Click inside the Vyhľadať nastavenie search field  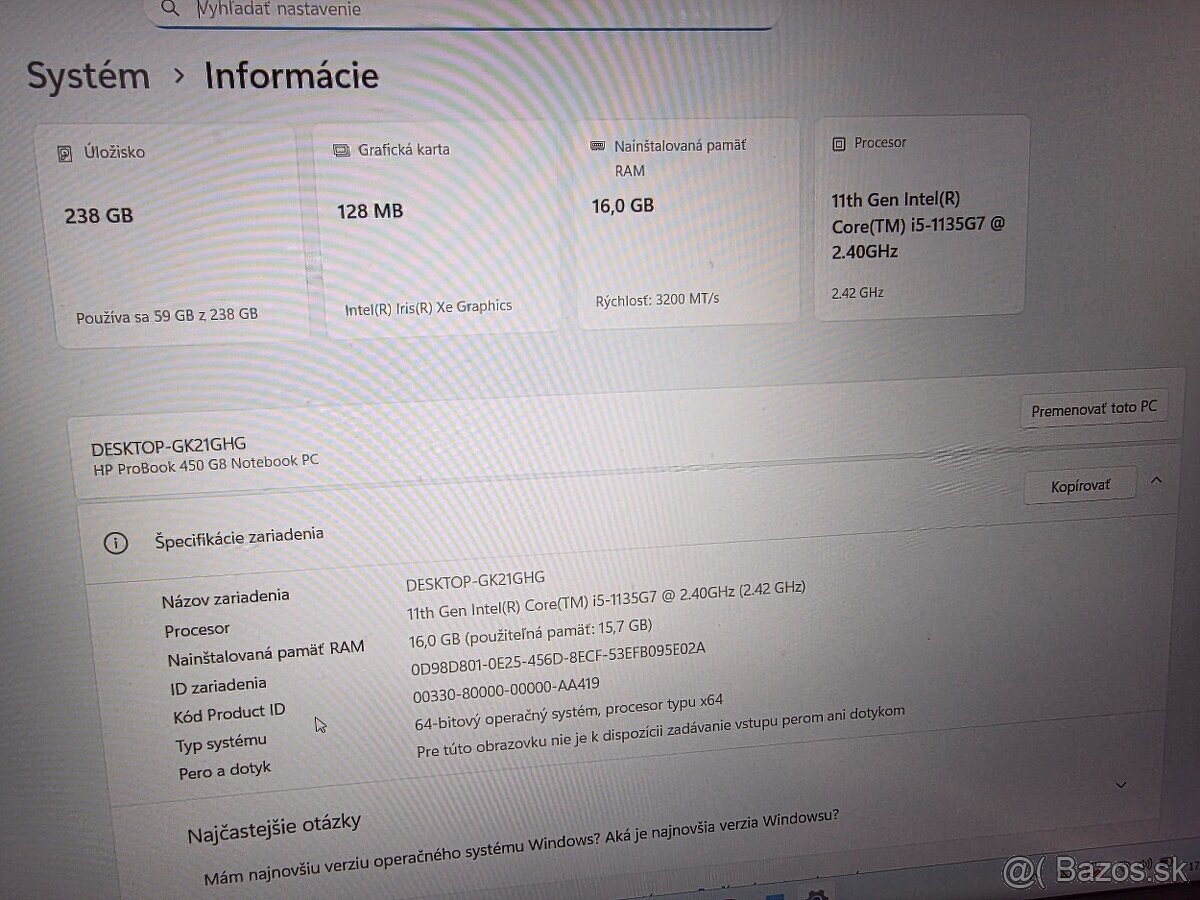(x=400, y=9)
